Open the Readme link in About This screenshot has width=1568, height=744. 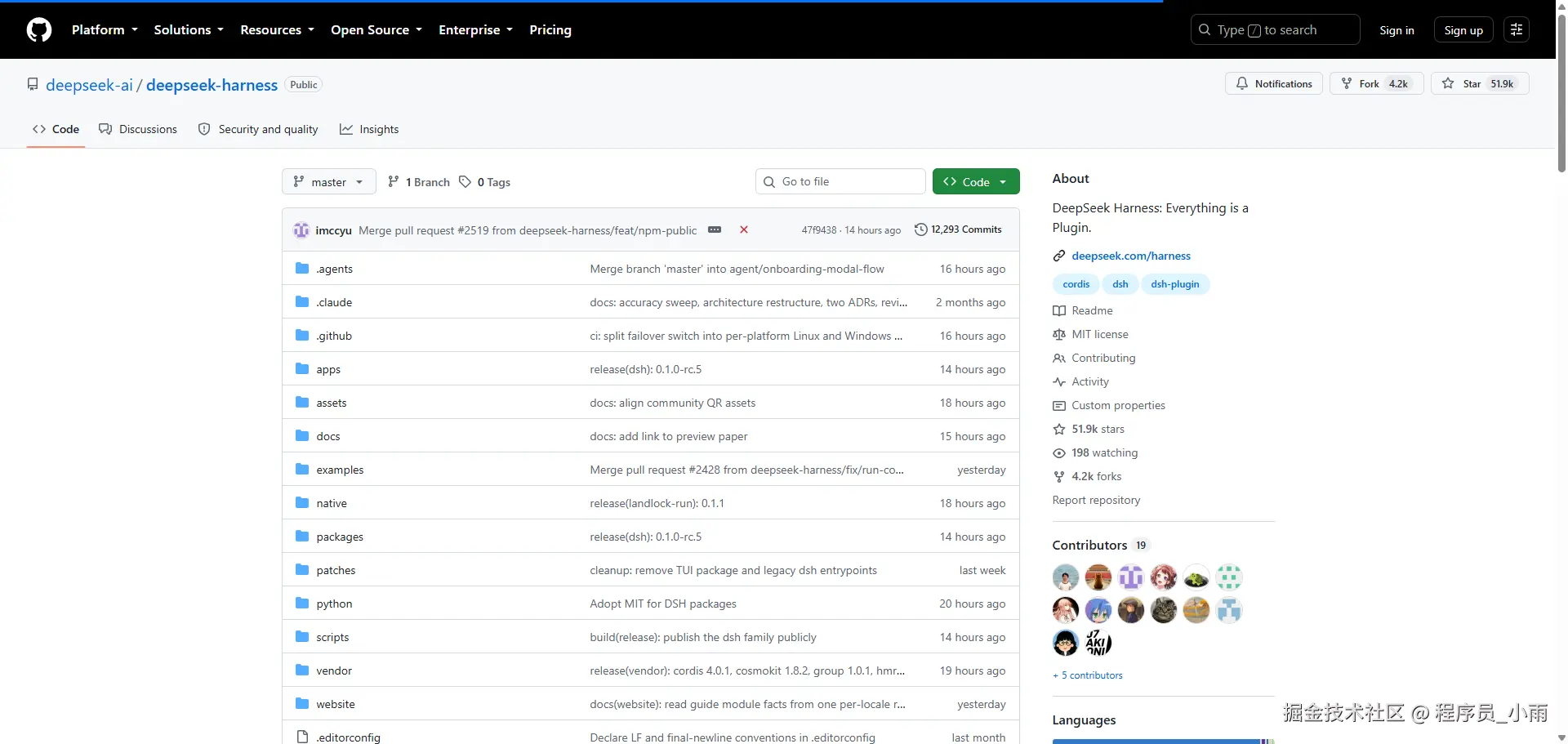point(1083,311)
